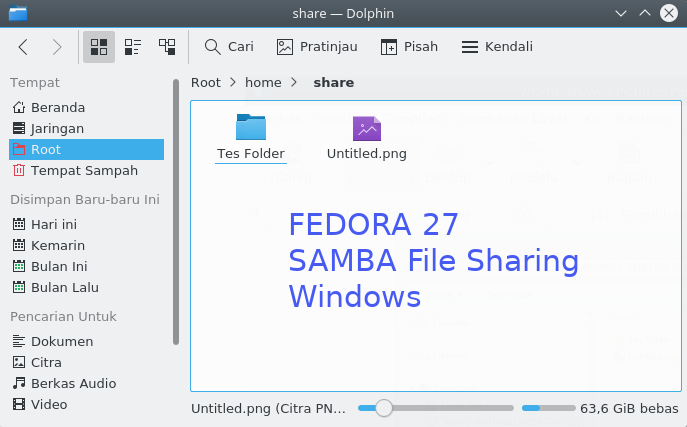
Task: Open Tempat Sampah trash
Action: point(86,170)
